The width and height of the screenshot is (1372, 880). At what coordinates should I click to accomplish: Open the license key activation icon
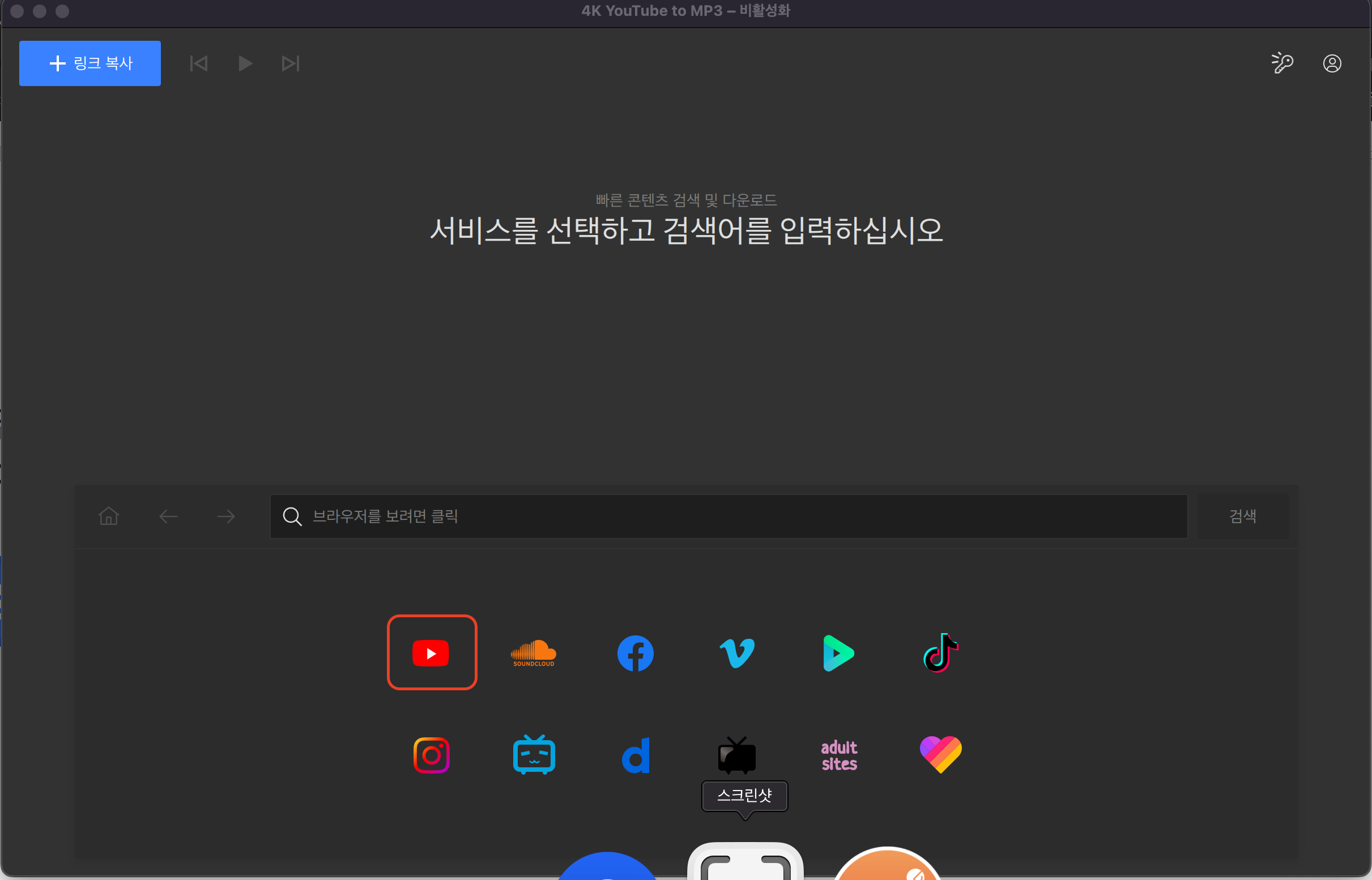coord(1282,63)
